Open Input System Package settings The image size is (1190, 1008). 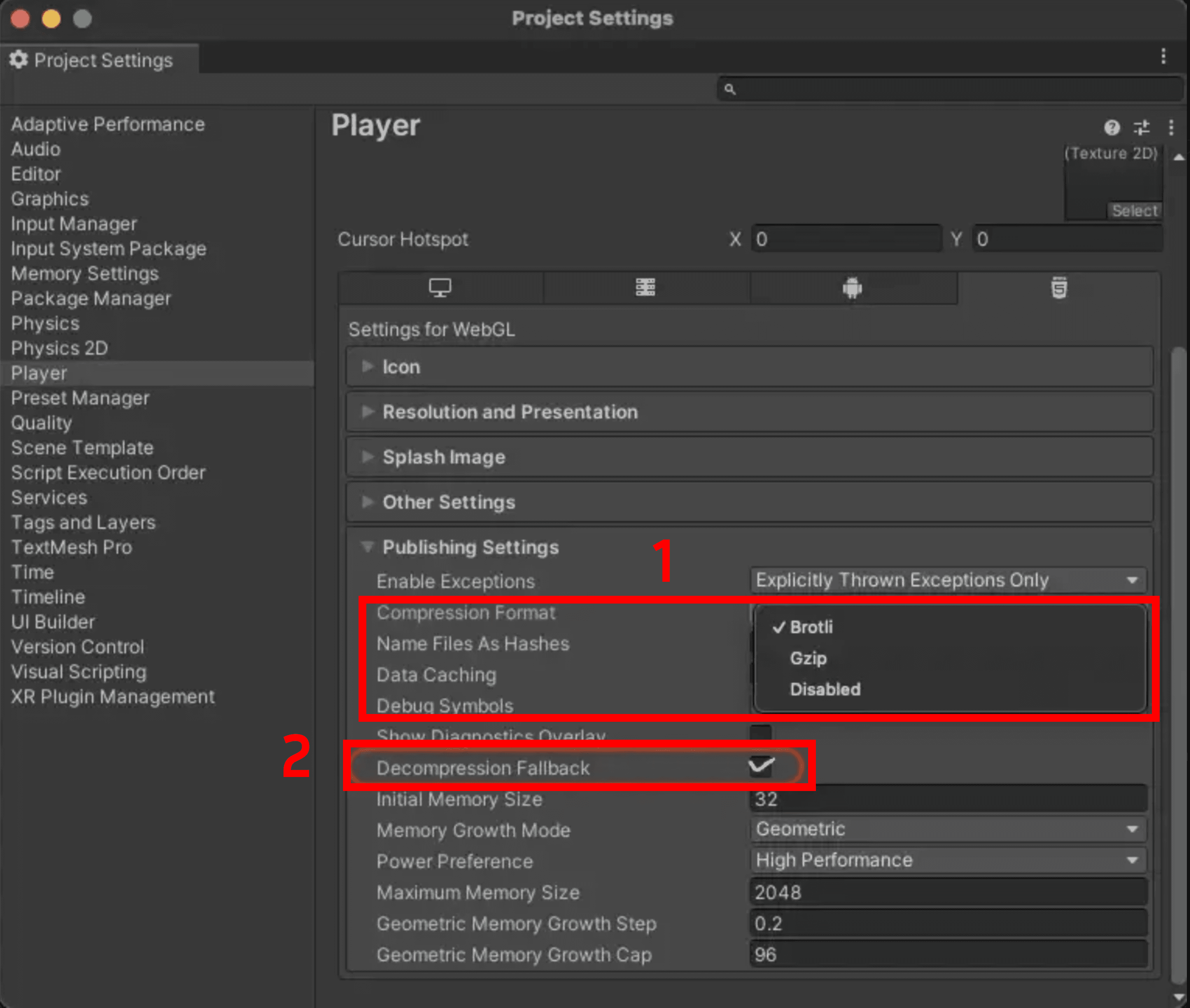[108, 248]
